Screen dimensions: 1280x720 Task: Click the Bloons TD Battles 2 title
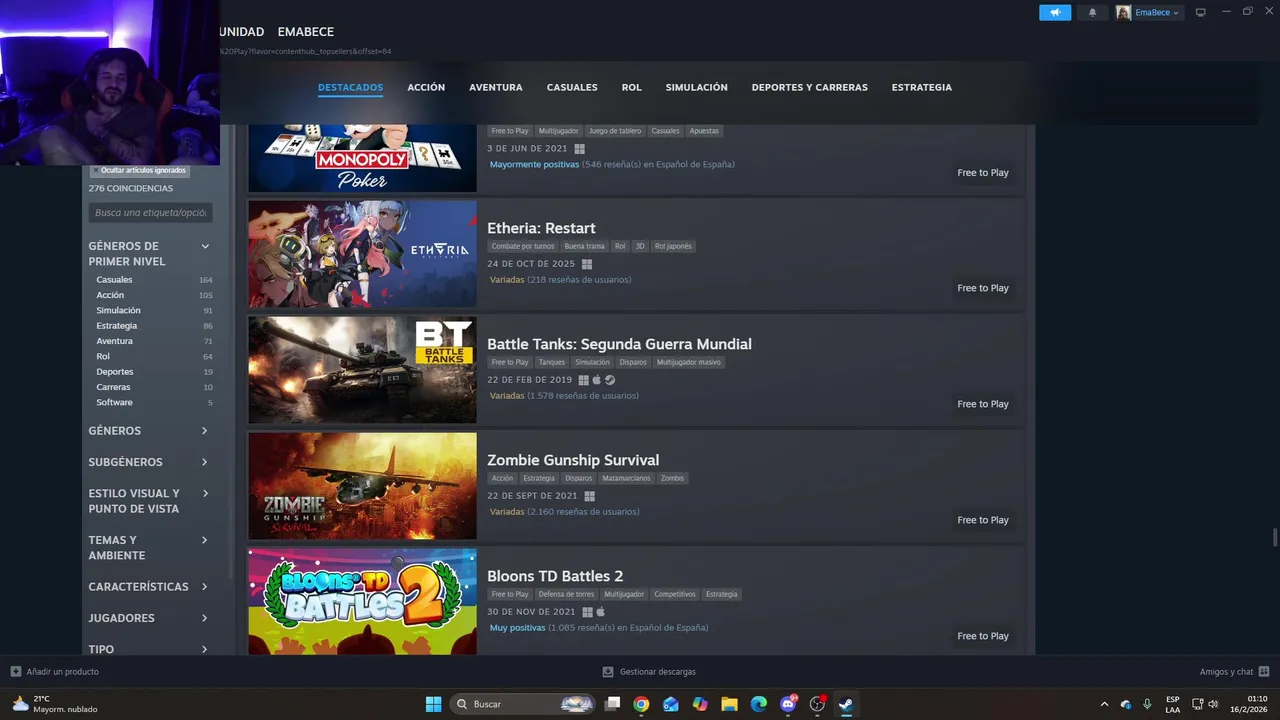[x=555, y=576]
